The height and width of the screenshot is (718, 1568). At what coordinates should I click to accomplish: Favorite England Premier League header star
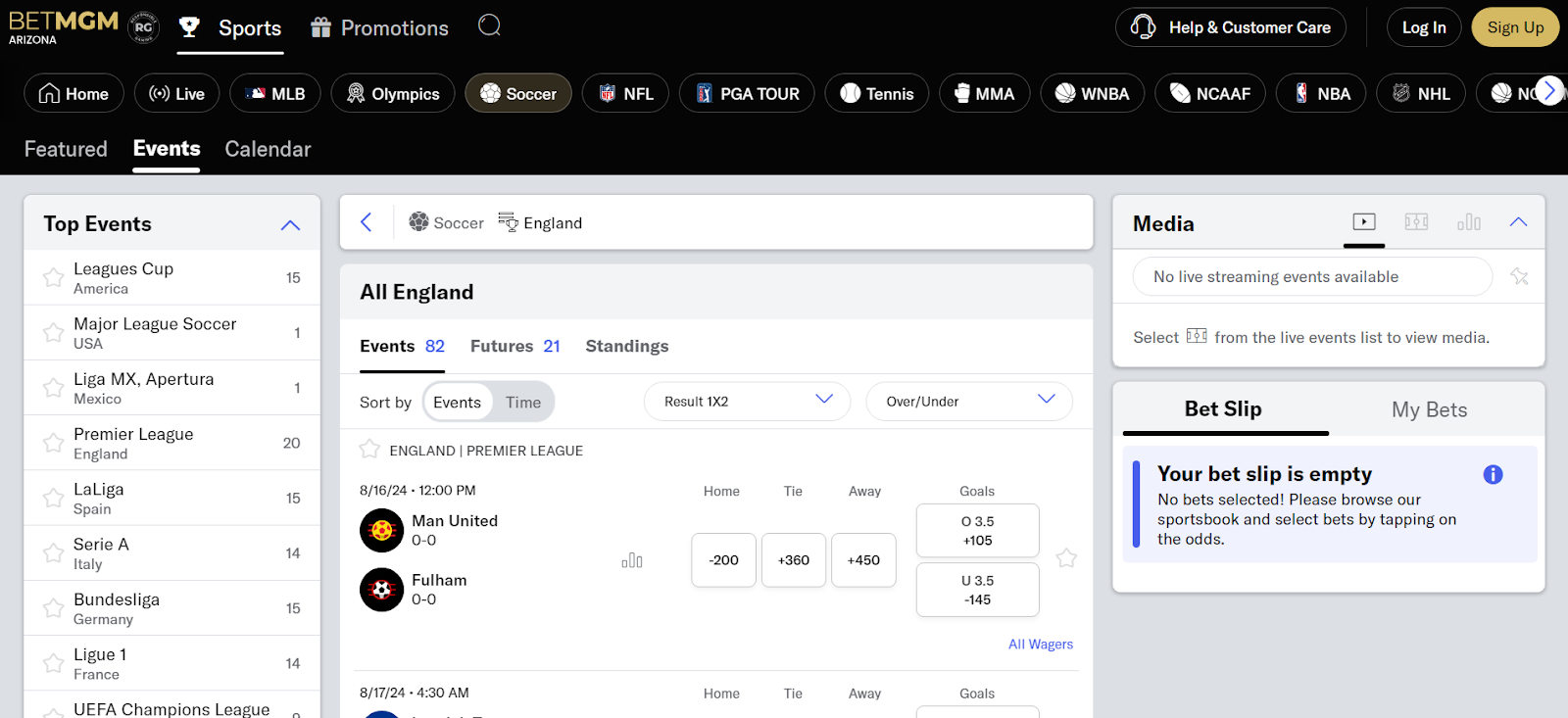[x=369, y=450]
